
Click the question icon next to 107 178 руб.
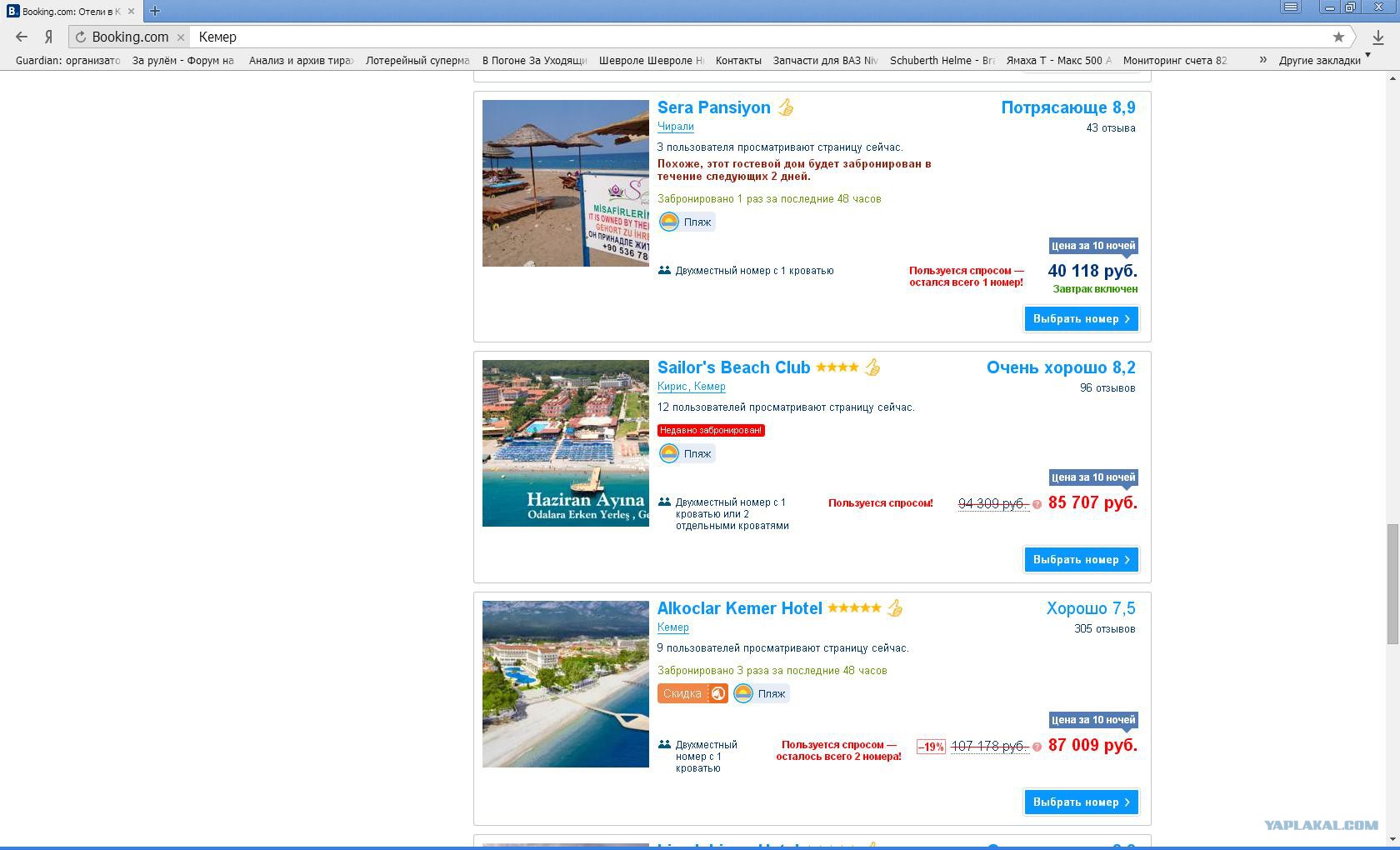(x=1037, y=747)
